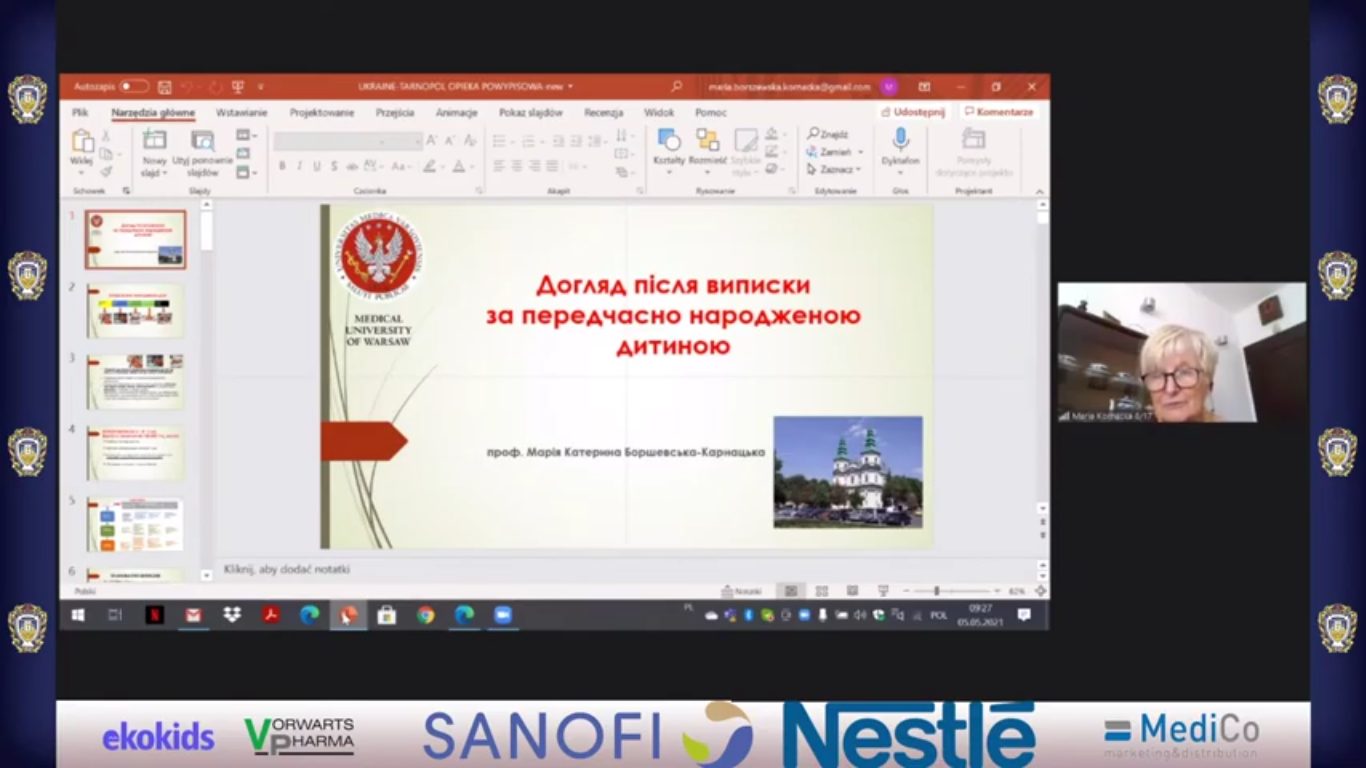The height and width of the screenshot is (768, 1366).
Task: Click the search magnifier in title bar
Action: pyautogui.click(x=677, y=87)
